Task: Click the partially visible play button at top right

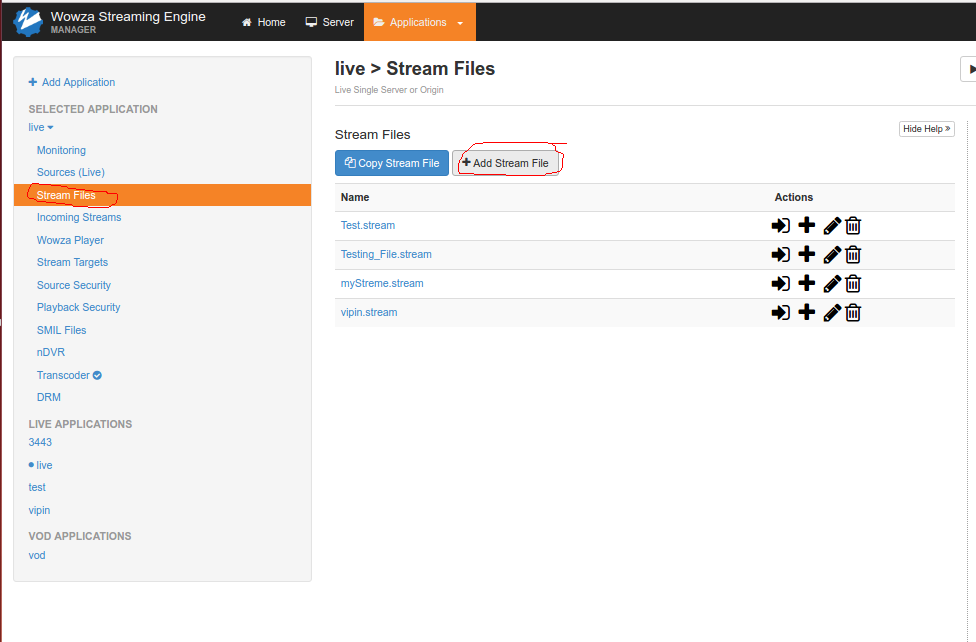Action: [969, 69]
